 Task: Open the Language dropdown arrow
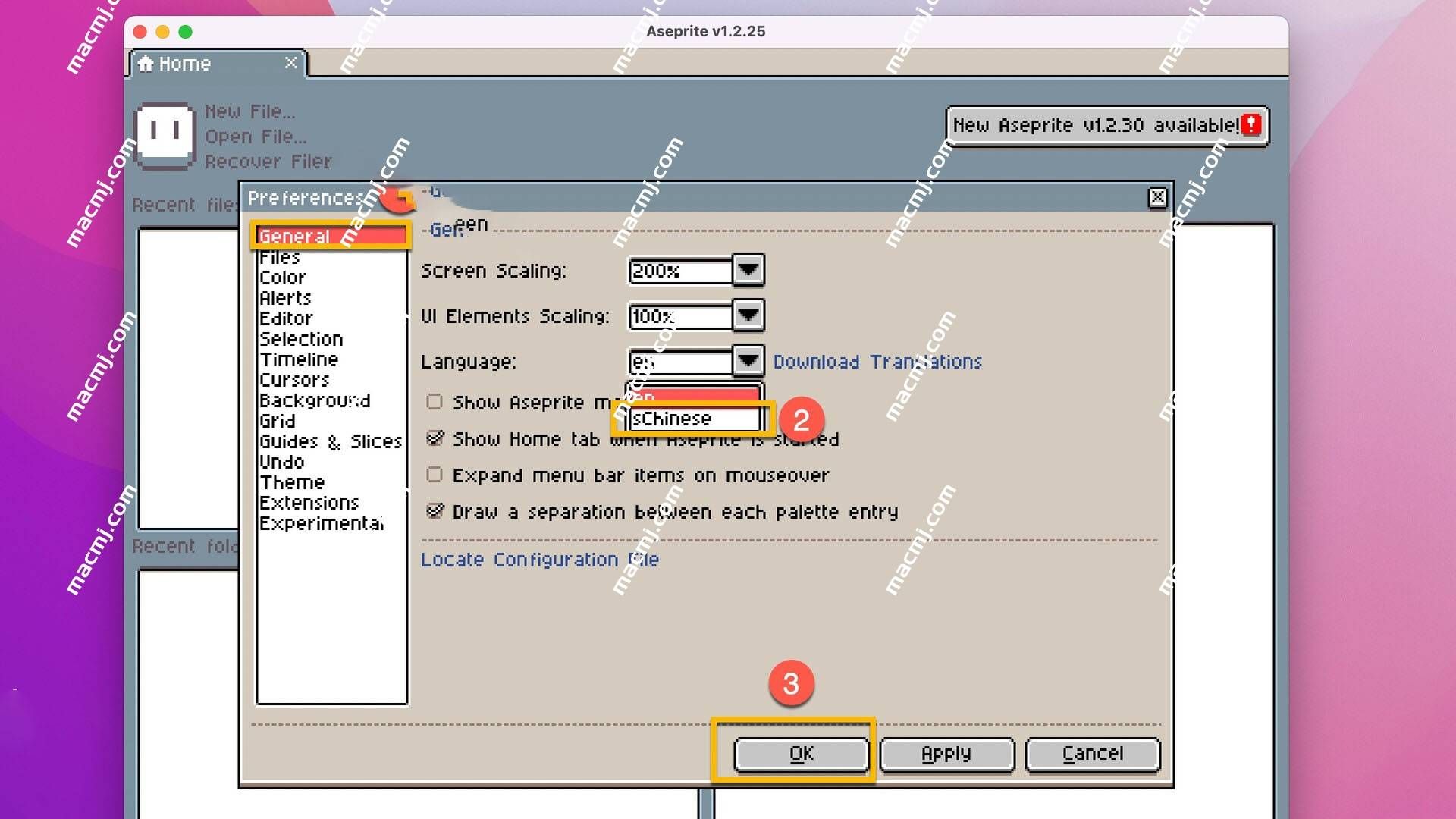point(748,361)
